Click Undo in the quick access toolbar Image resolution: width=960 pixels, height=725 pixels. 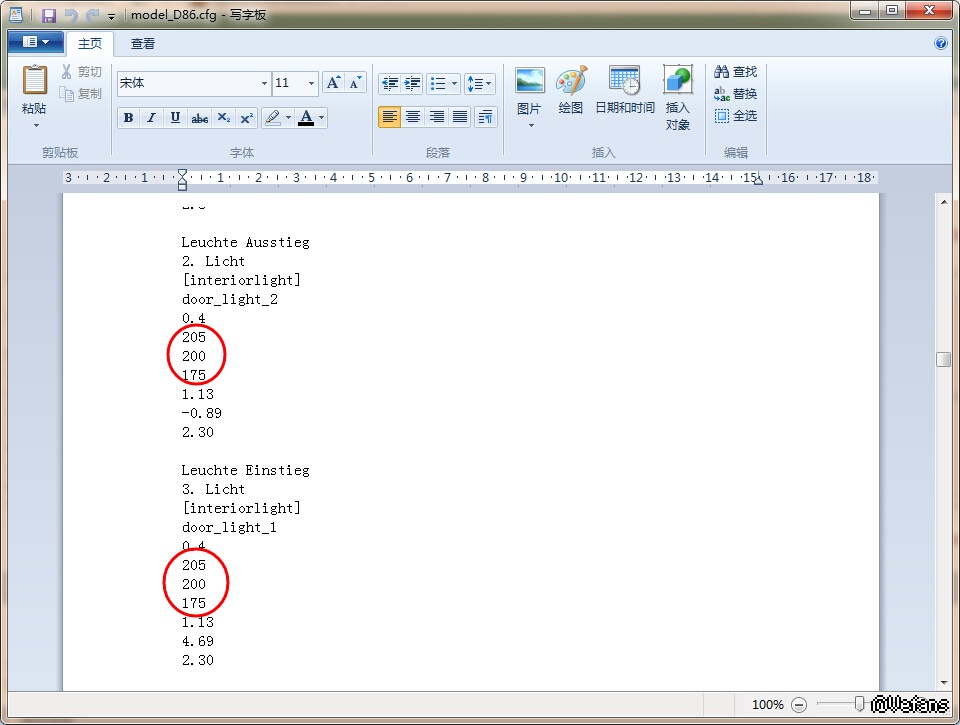[71, 15]
